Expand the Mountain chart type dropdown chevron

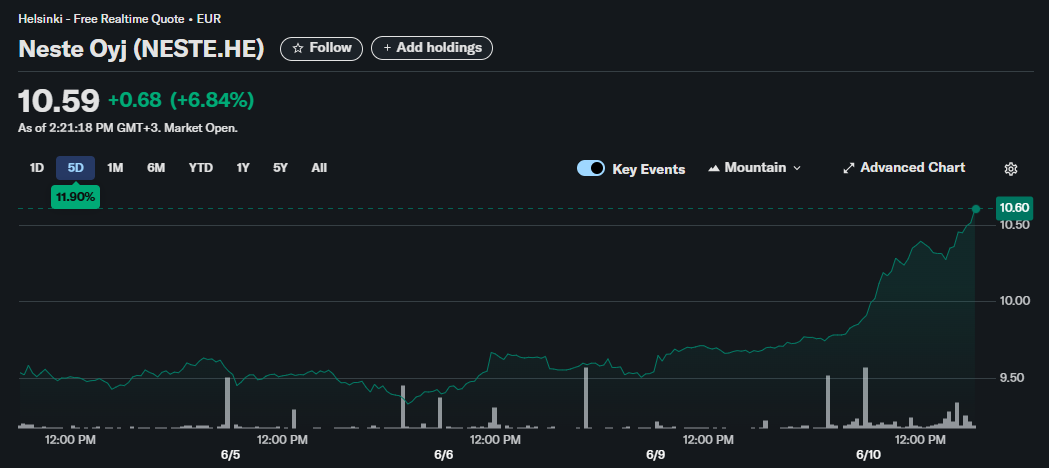point(797,168)
